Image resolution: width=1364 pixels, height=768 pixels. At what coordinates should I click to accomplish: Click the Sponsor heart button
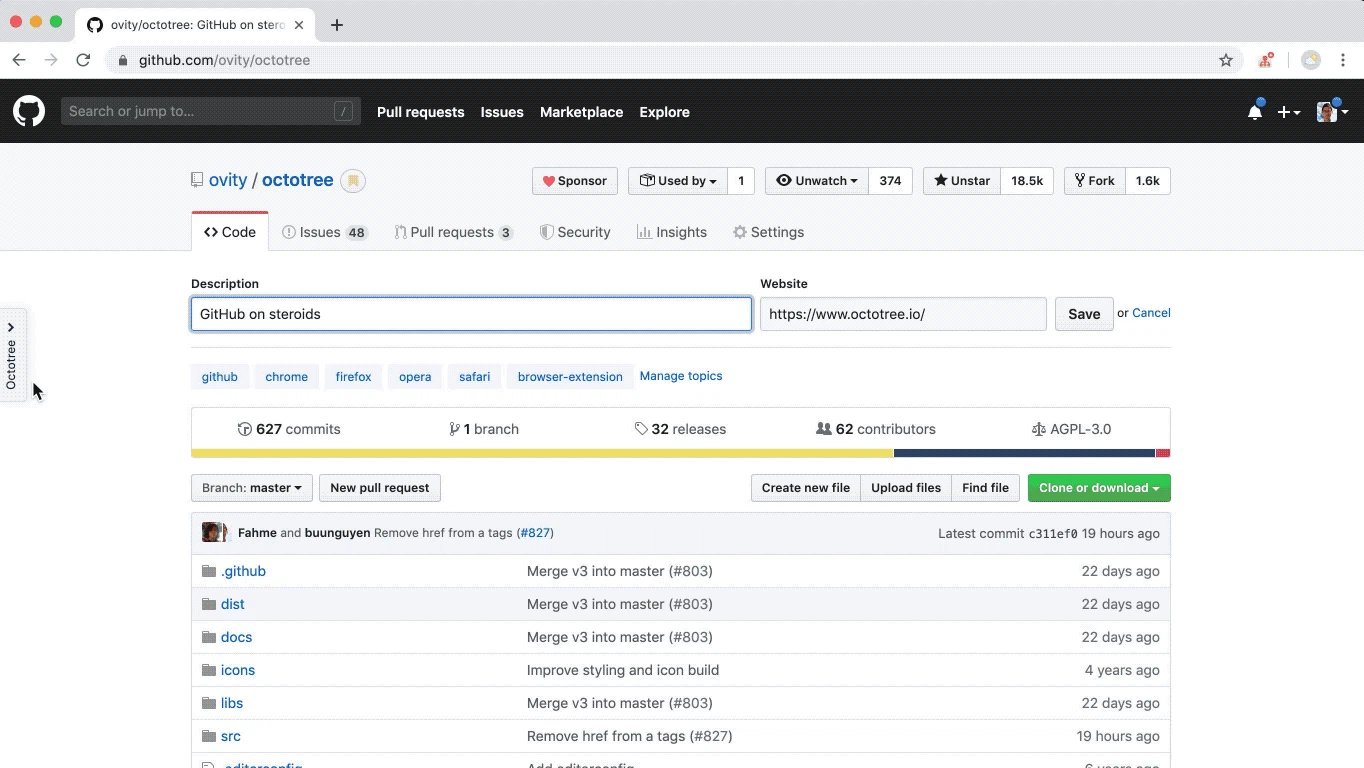575,181
